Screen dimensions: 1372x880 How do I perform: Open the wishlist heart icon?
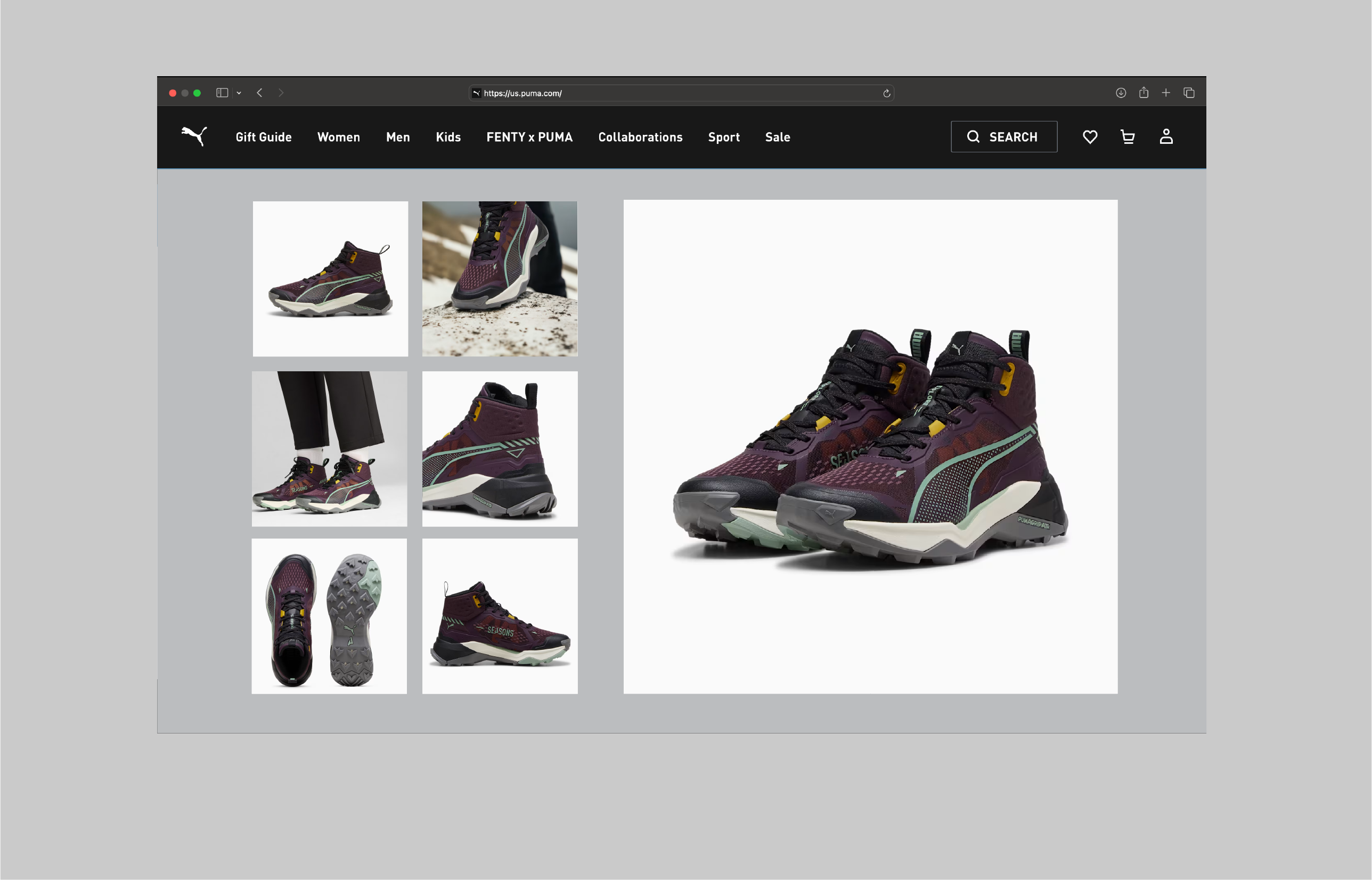point(1090,136)
